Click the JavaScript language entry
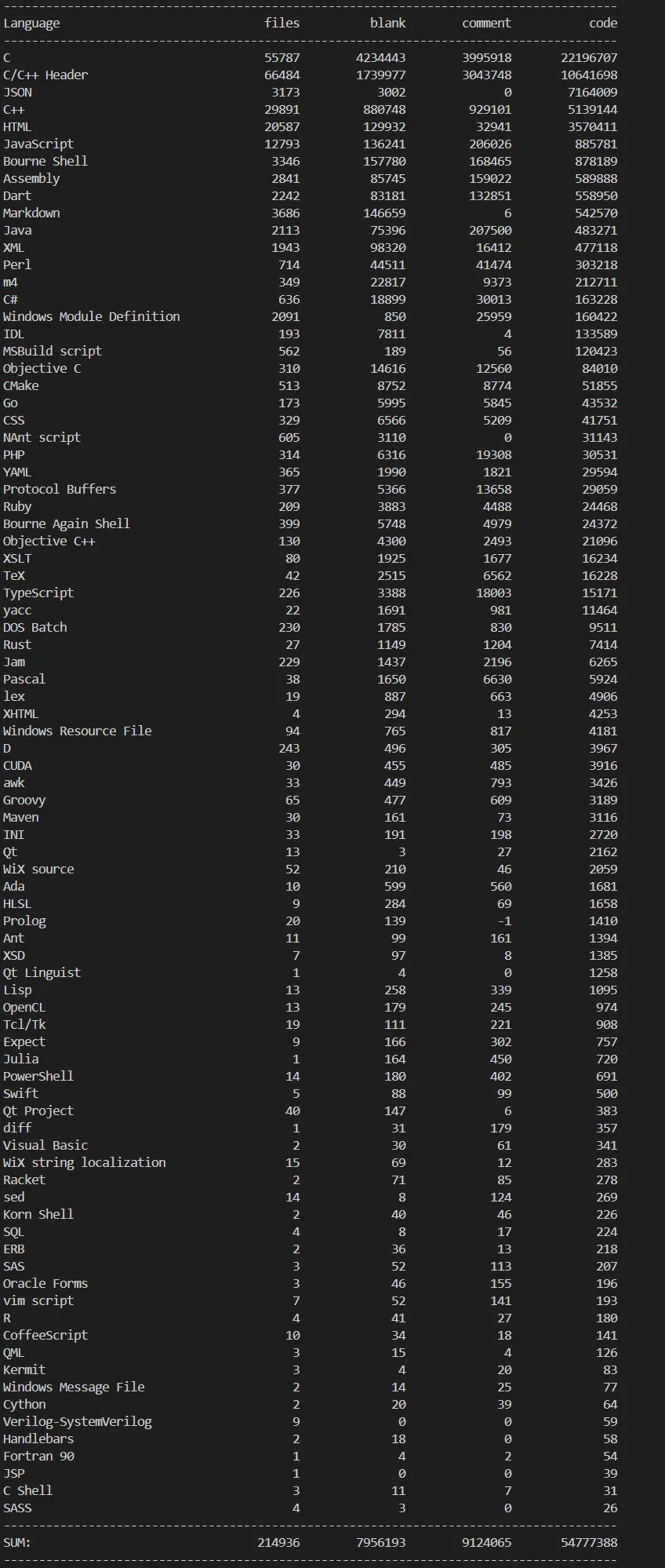 coord(38,144)
